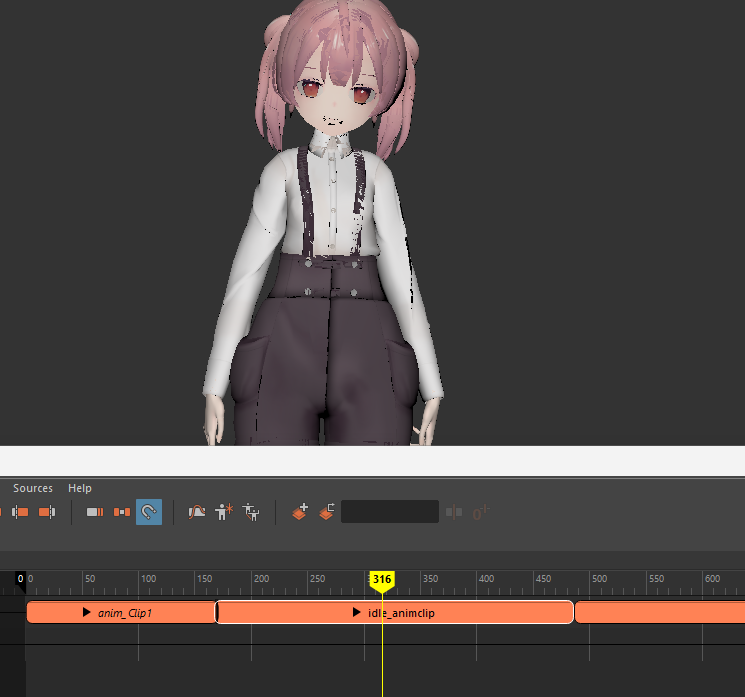This screenshot has height=697, width=745.
Task: Click the dimmed split-bar icon after the text field
Action: [454, 512]
